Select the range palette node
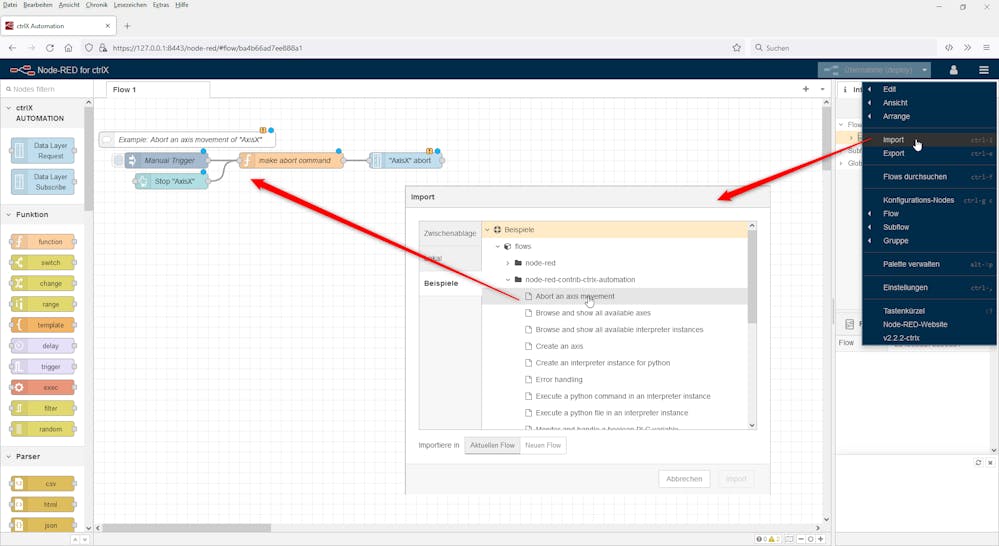The image size is (999, 546). [x=43, y=305]
